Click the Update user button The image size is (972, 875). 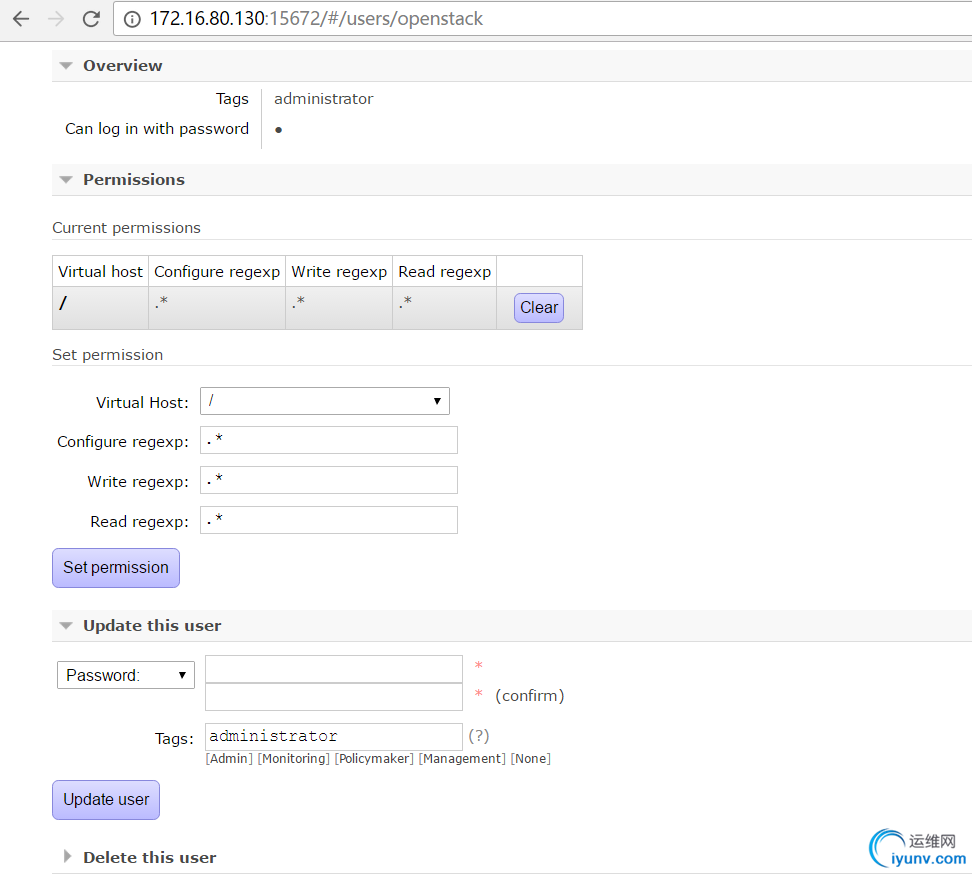tap(106, 799)
